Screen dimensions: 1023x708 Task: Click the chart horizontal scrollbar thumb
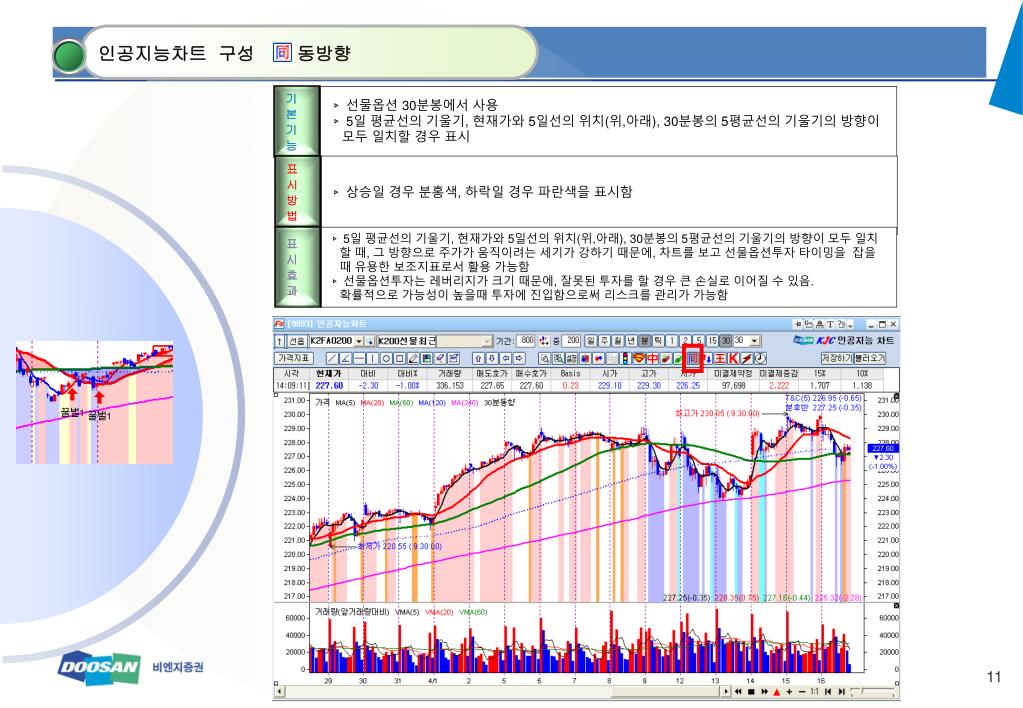[665, 692]
